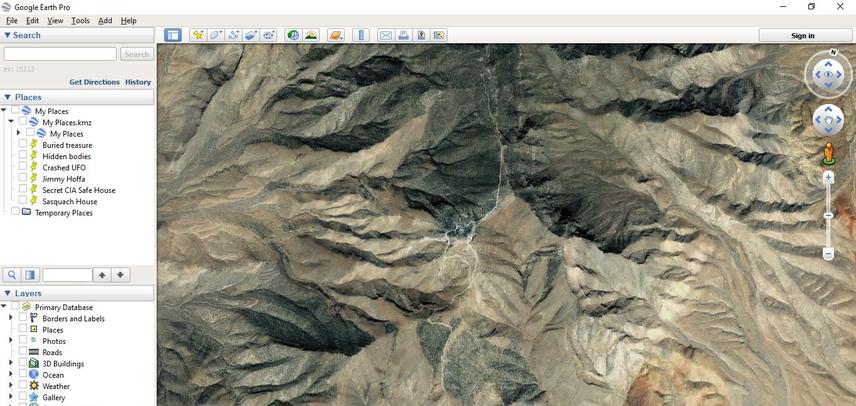Click the Places panel magnifier search icon
This screenshot has width=856, height=406.
pos(12,274)
